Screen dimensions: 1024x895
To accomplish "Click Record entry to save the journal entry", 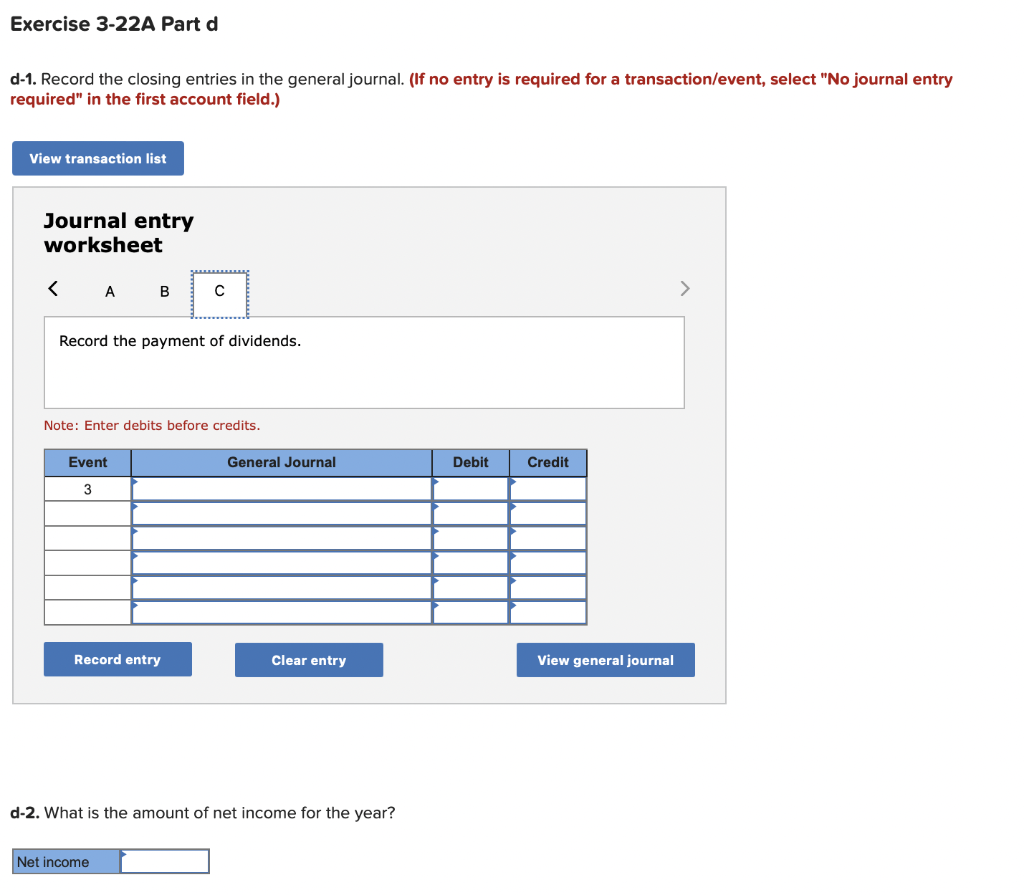I will tap(117, 659).
